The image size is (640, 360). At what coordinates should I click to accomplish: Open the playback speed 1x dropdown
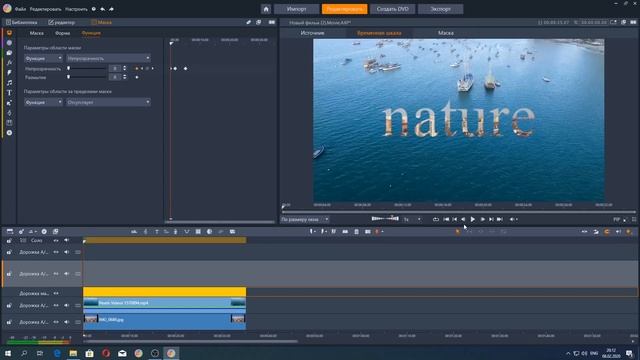pyautogui.click(x=412, y=220)
